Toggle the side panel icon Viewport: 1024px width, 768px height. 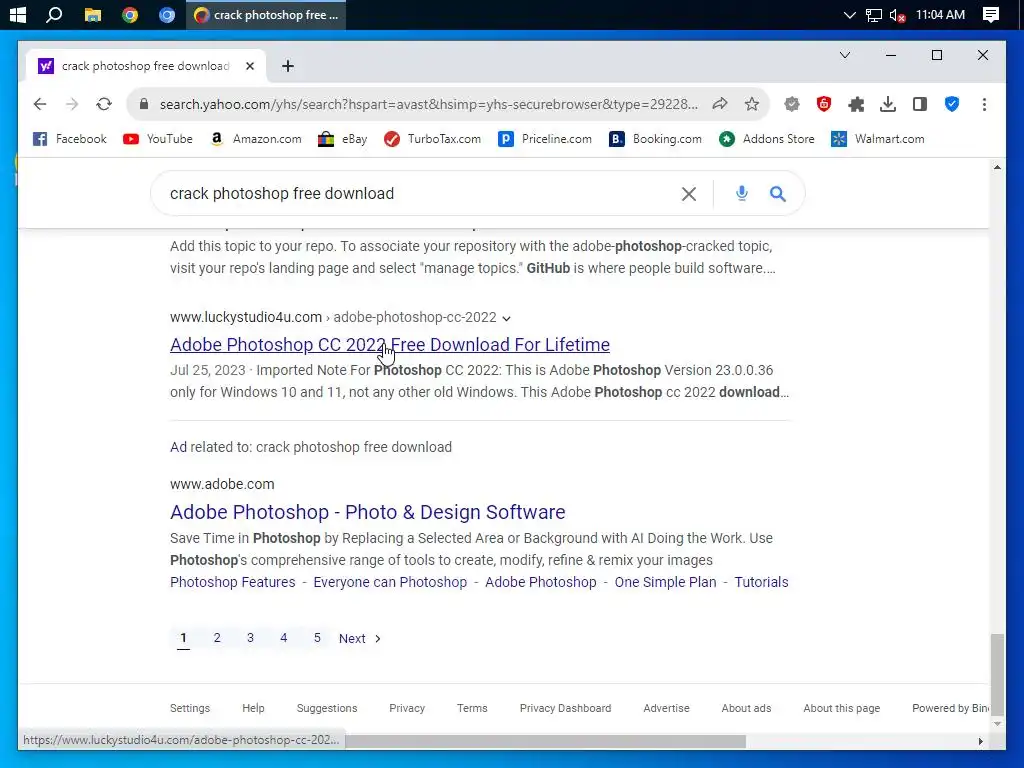920,104
